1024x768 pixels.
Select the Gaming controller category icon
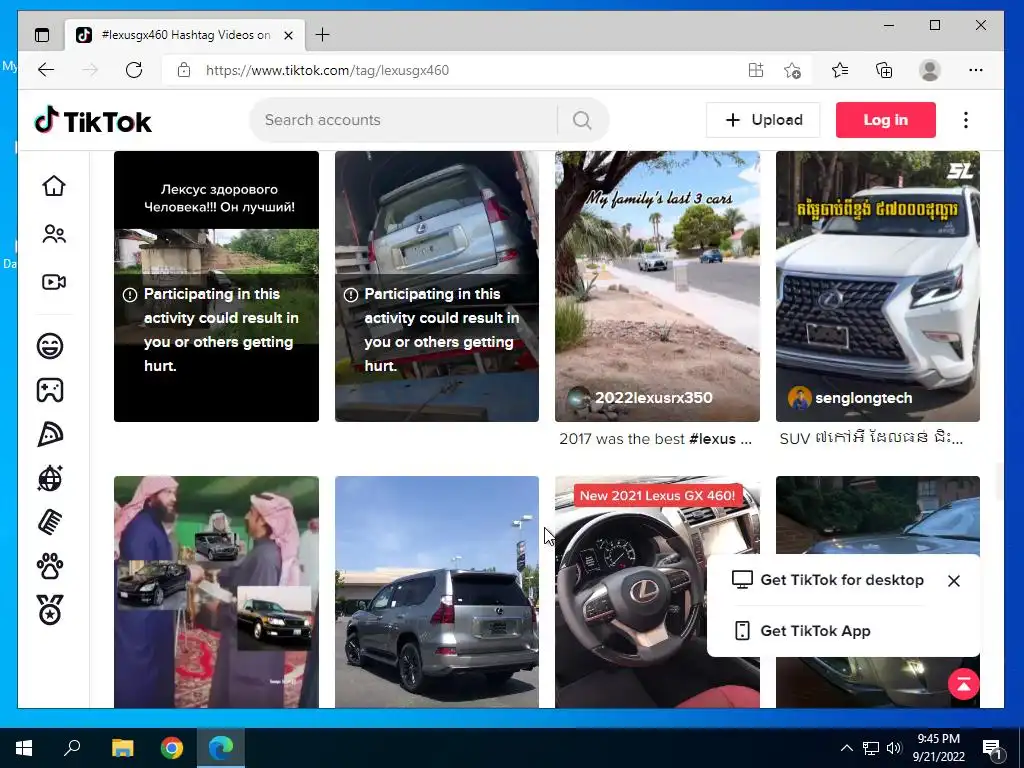pyautogui.click(x=50, y=390)
